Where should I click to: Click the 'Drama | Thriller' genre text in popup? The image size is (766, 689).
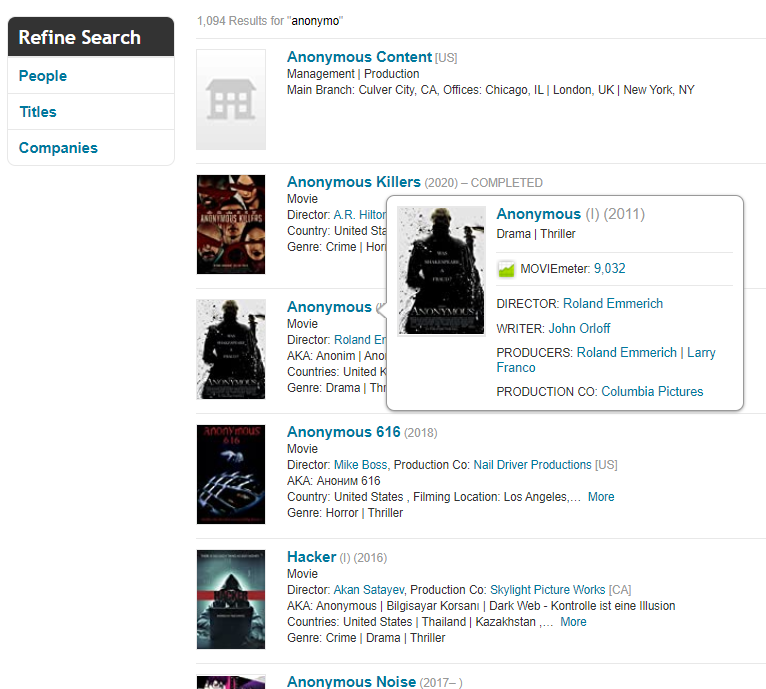[x=536, y=234]
